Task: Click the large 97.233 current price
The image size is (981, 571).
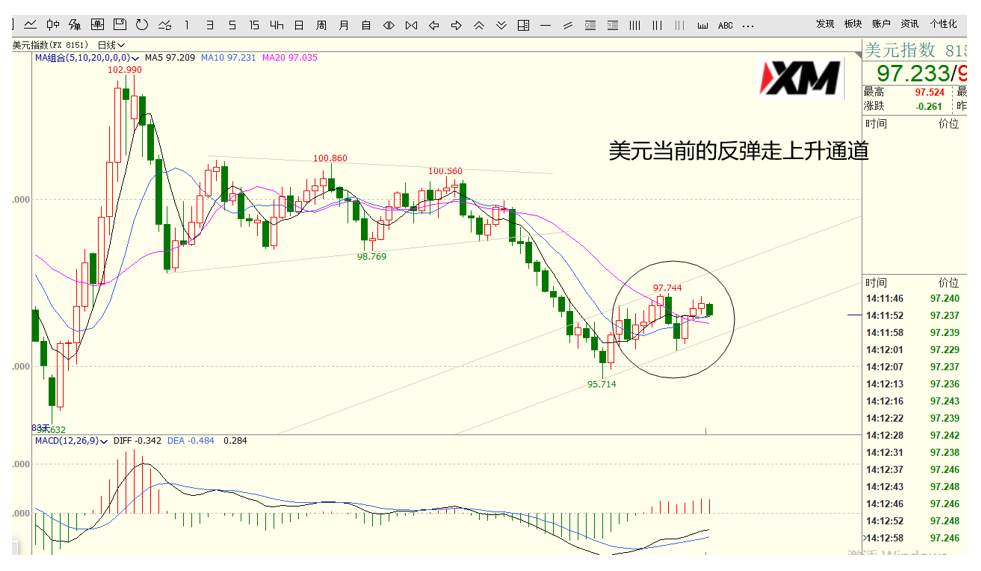Action: point(913,73)
